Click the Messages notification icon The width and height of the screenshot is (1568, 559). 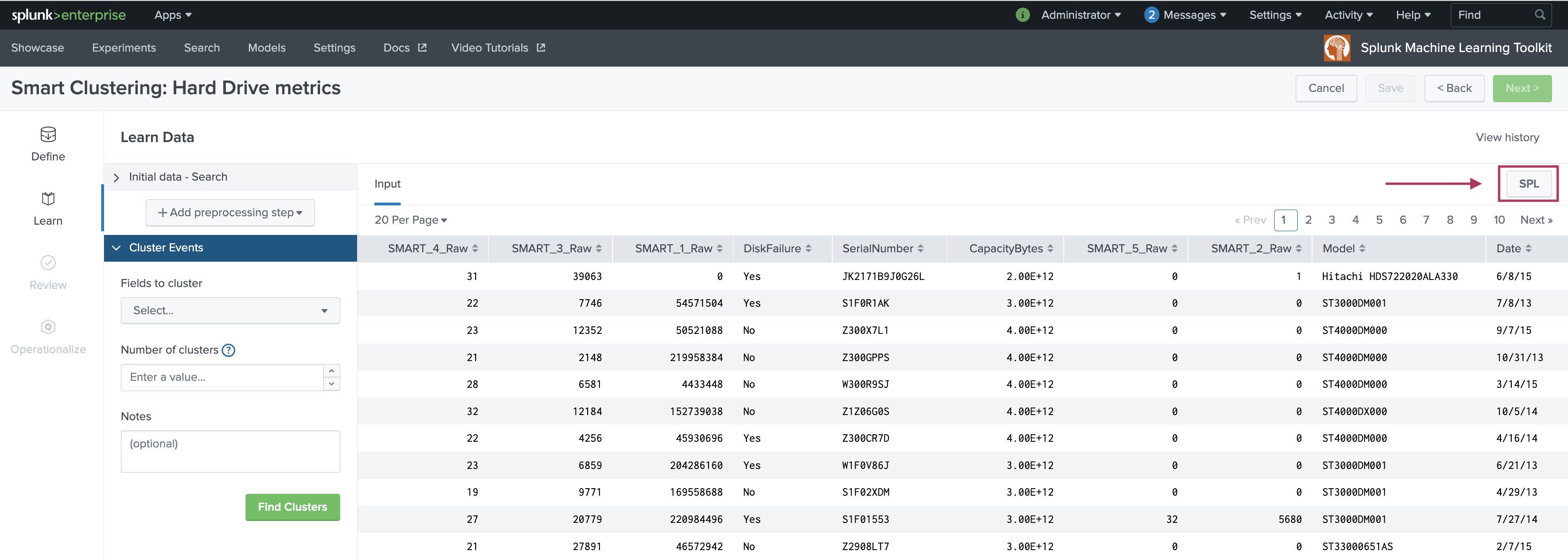point(1149,14)
